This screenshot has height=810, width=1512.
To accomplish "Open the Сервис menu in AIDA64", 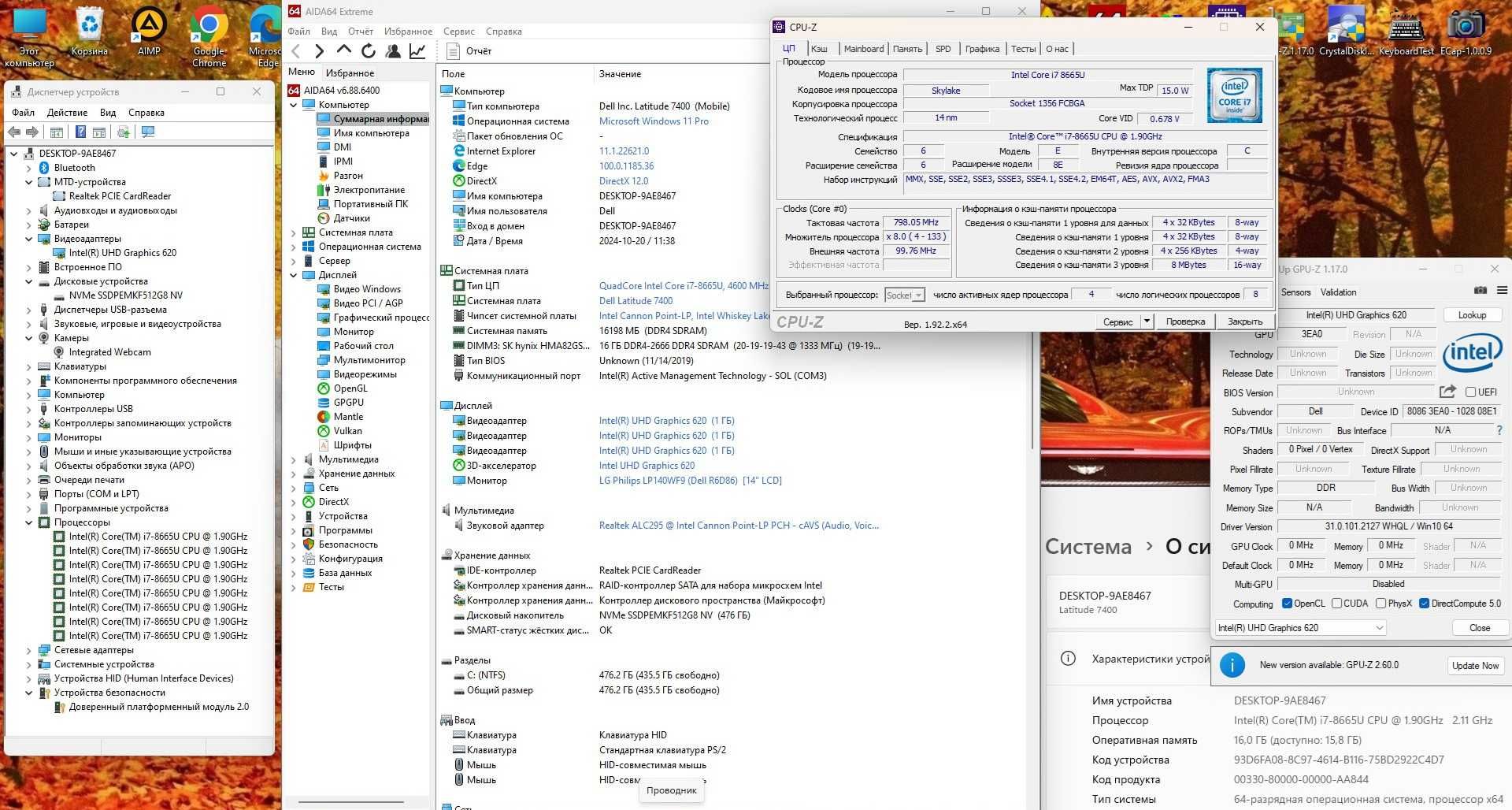I will 458,32.
